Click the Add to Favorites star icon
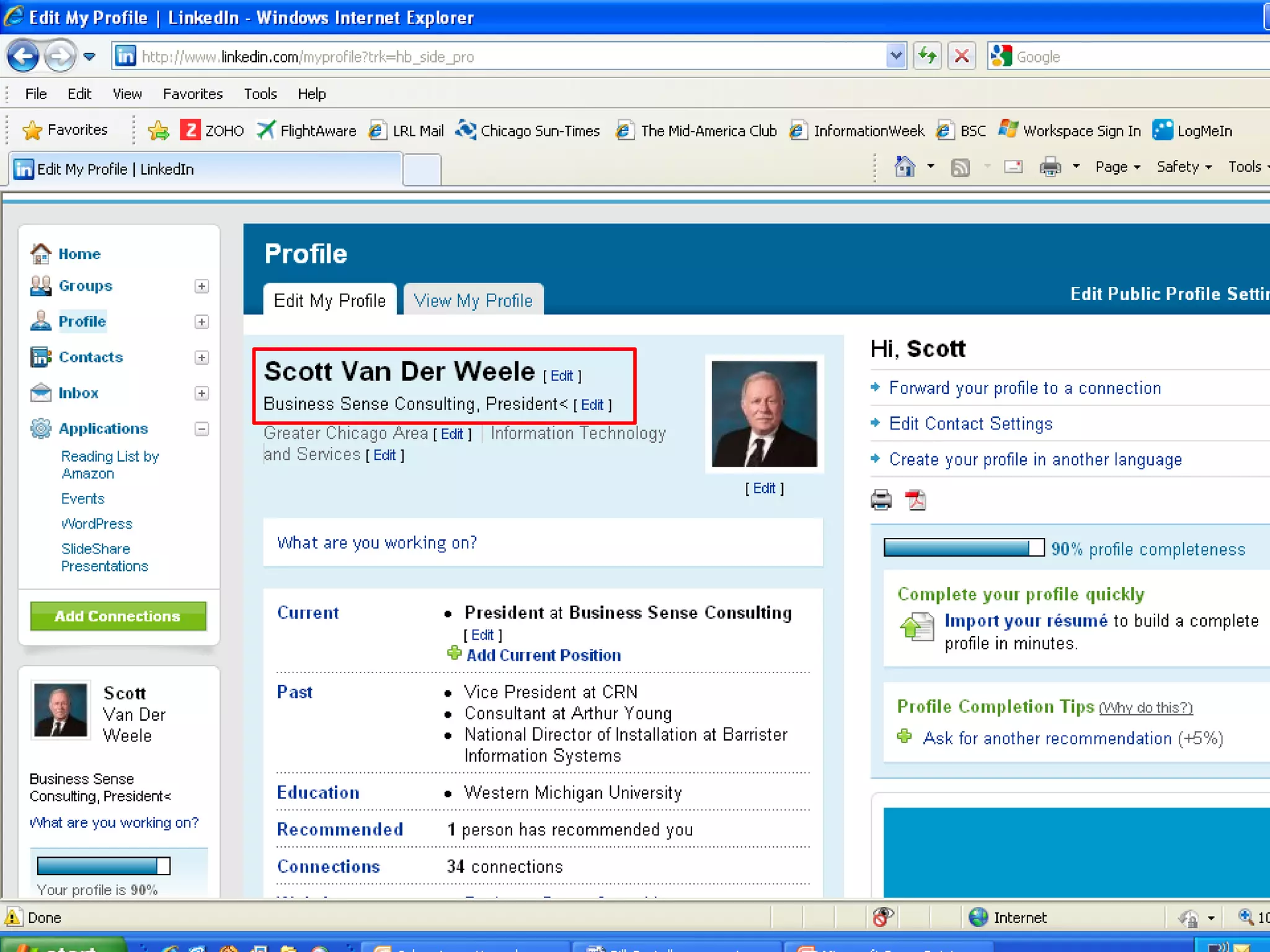This screenshot has width=1270, height=952. pos(159,130)
